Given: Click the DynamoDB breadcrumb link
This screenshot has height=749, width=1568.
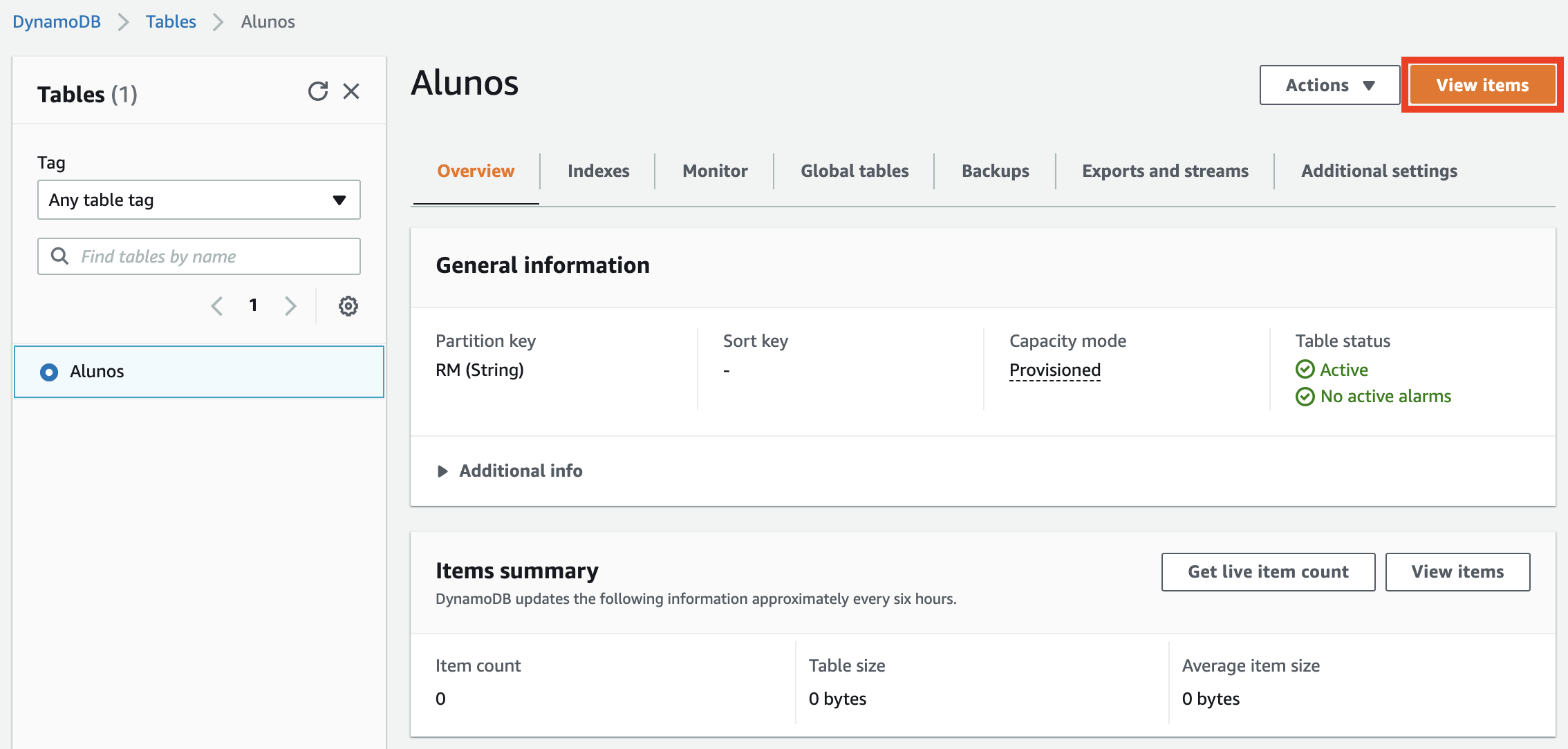Looking at the screenshot, I should coord(57,22).
